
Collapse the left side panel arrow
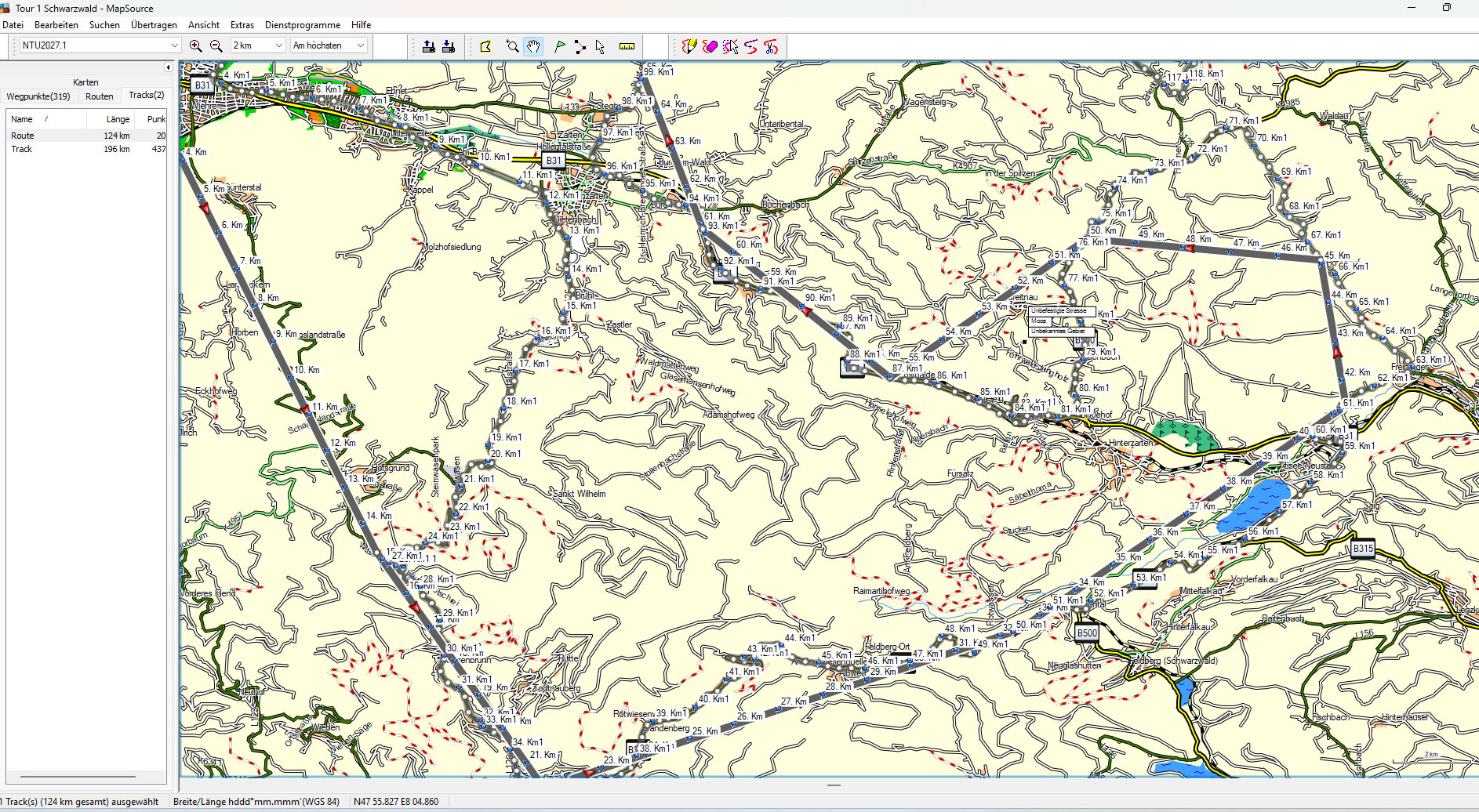(168, 67)
